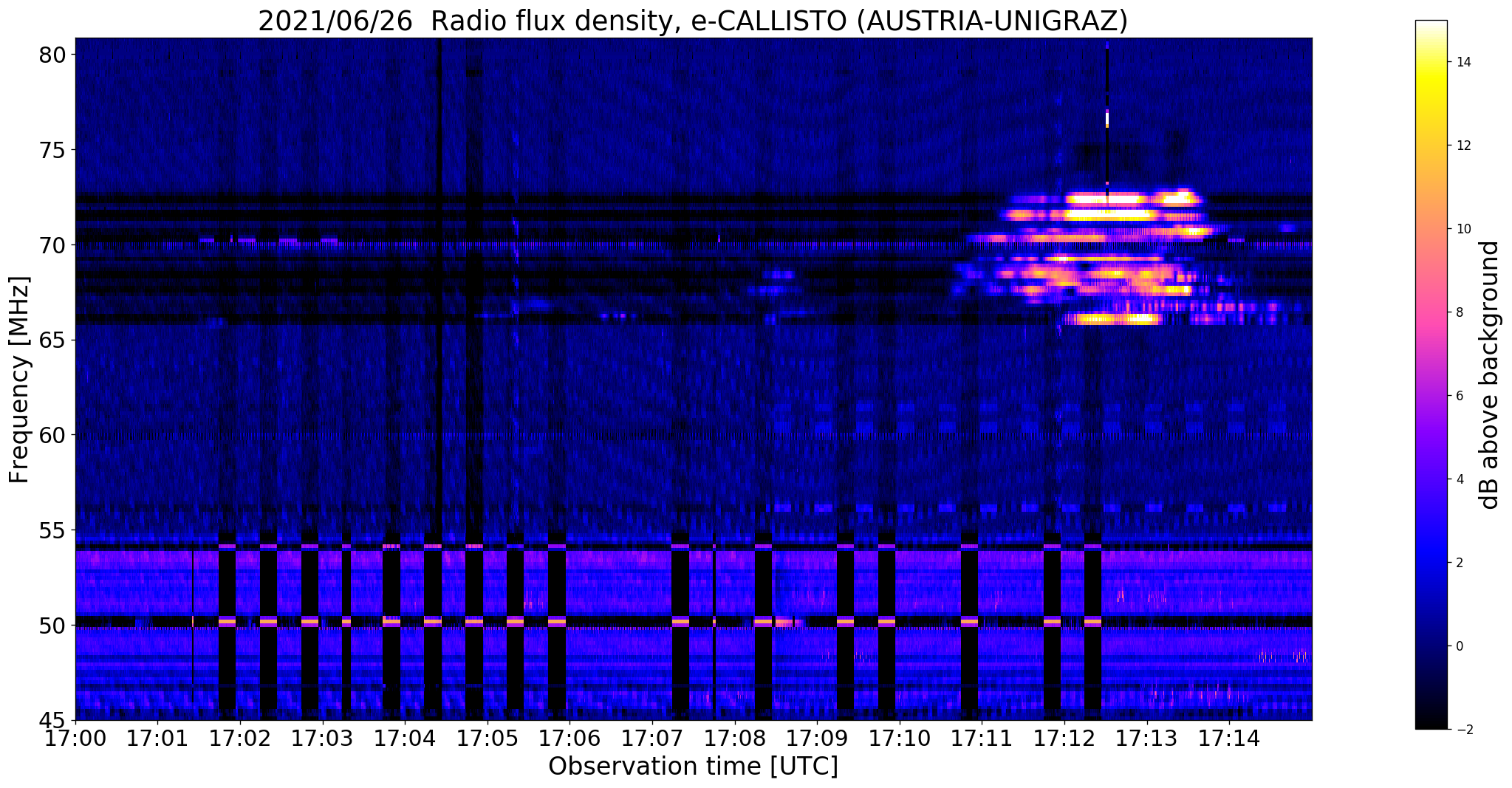Click the 17:04 time tick label
The height and width of the screenshot is (788, 1512).
(406, 737)
